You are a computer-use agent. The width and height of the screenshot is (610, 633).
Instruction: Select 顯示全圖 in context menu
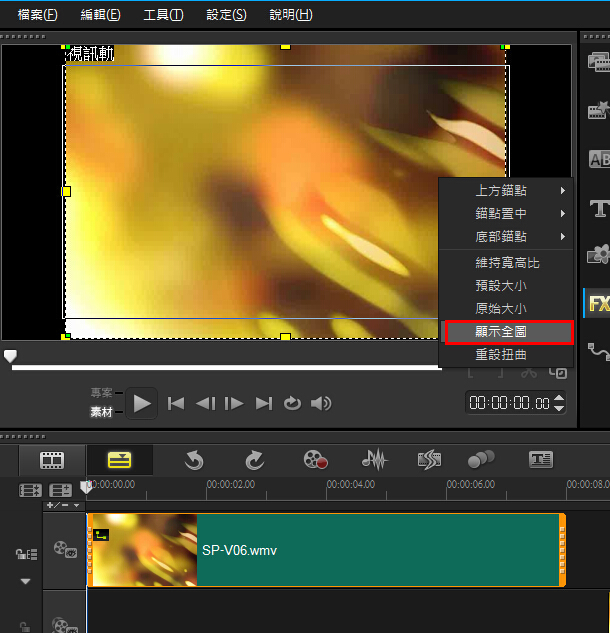(509, 332)
